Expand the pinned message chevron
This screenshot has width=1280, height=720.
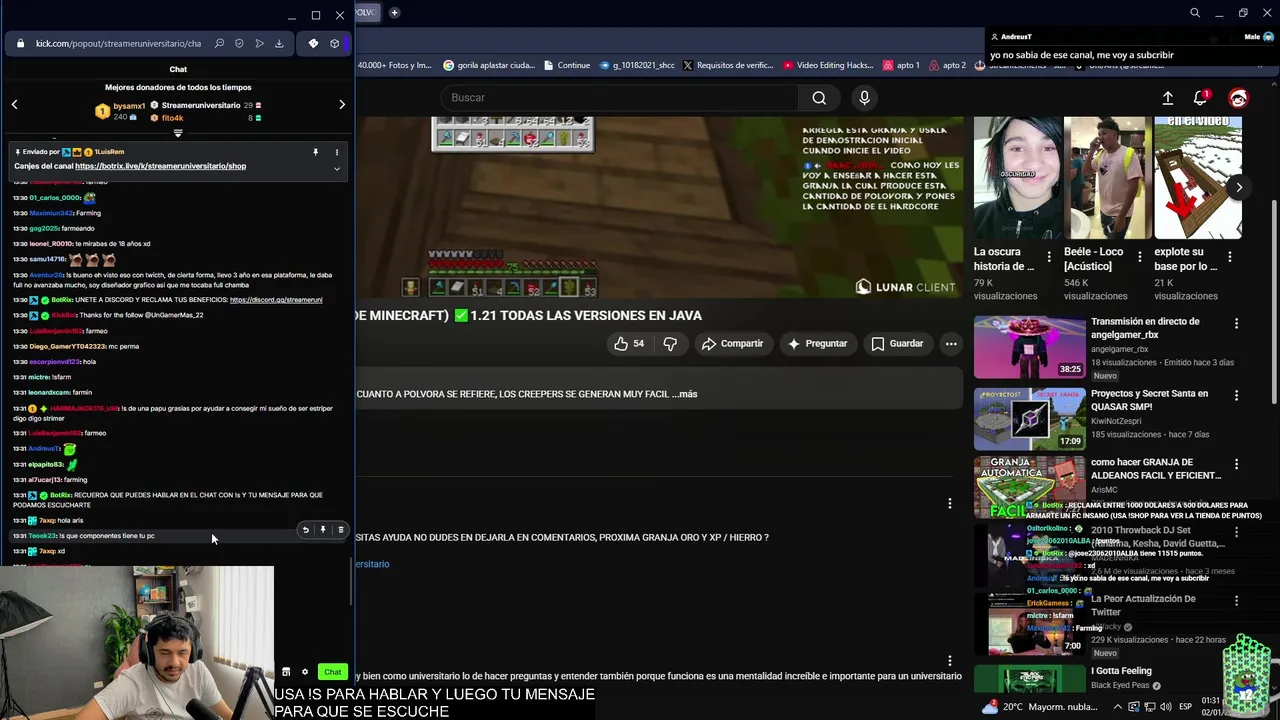337,168
